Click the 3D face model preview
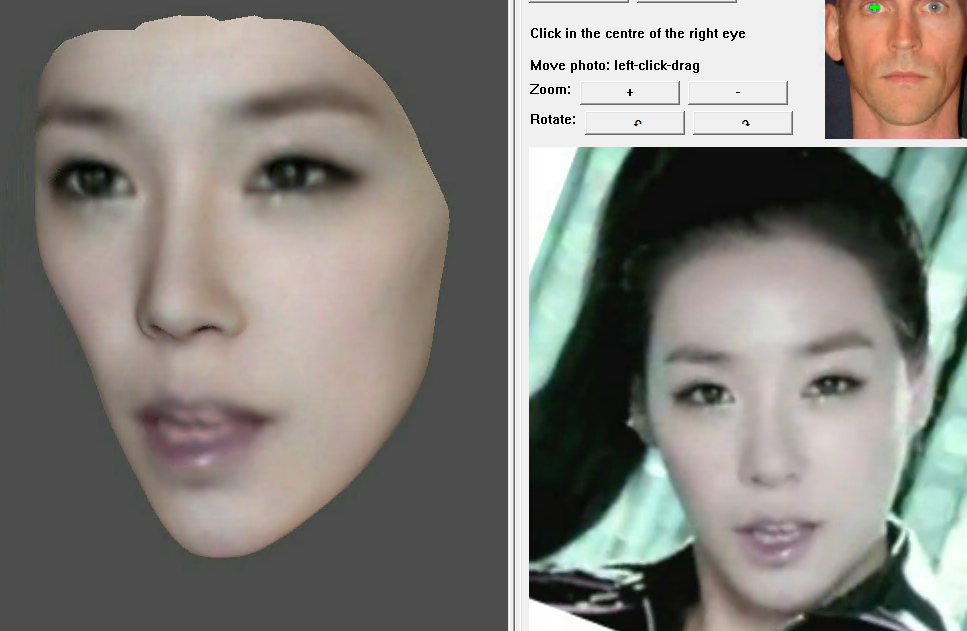The height and width of the screenshot is (631, 967). coord(242,287)
